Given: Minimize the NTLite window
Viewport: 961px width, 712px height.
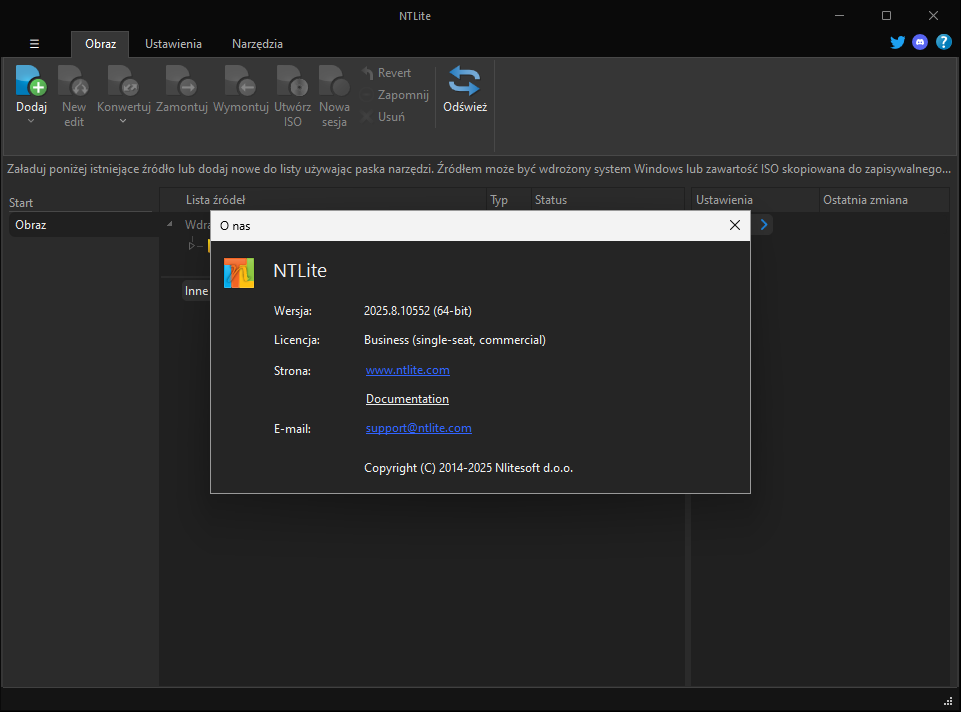Looking at the screenshot, I should 840,15.
